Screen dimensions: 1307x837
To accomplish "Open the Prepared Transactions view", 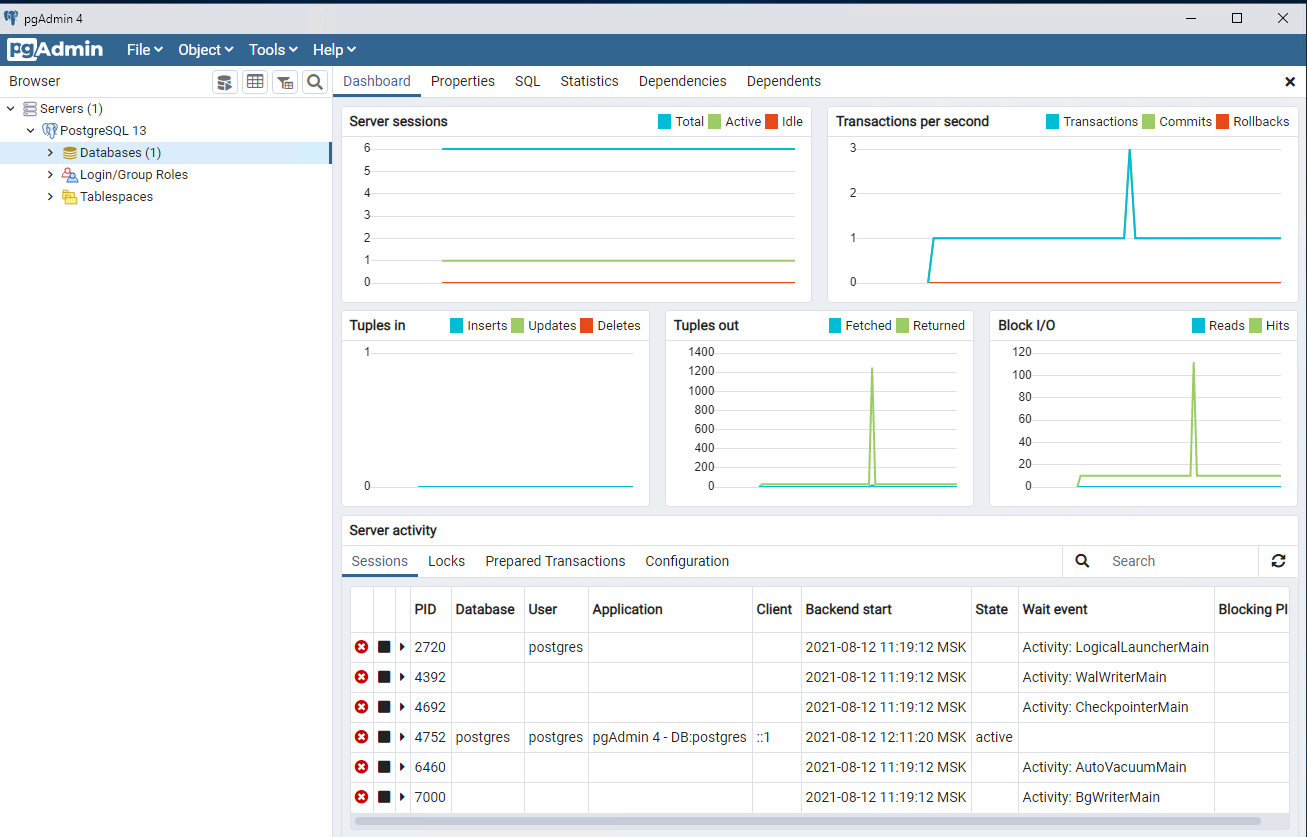I will [x=555, y=561].
